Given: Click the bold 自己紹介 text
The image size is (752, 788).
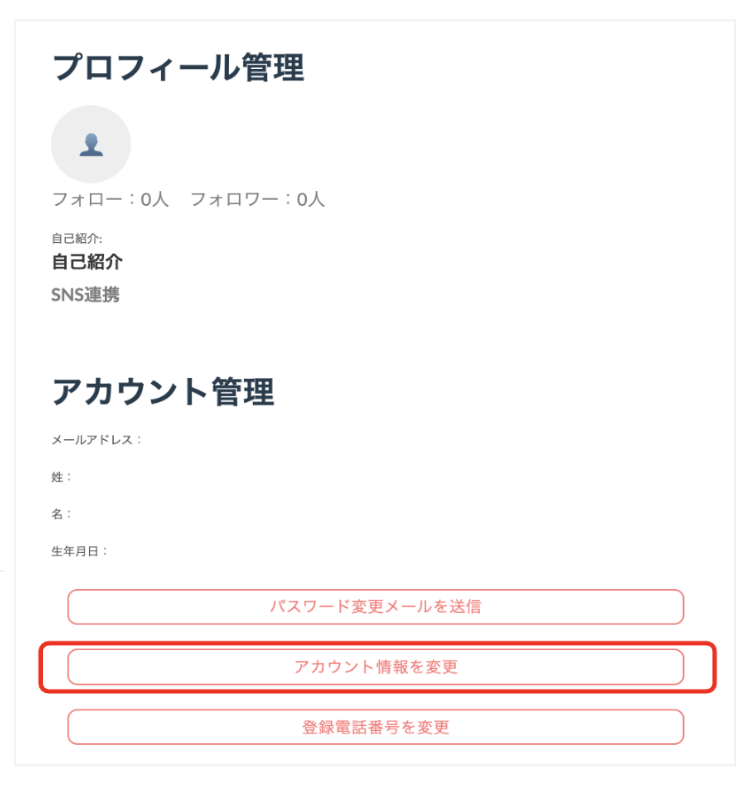Looking at the screenshot, I should tap(87, 262).
